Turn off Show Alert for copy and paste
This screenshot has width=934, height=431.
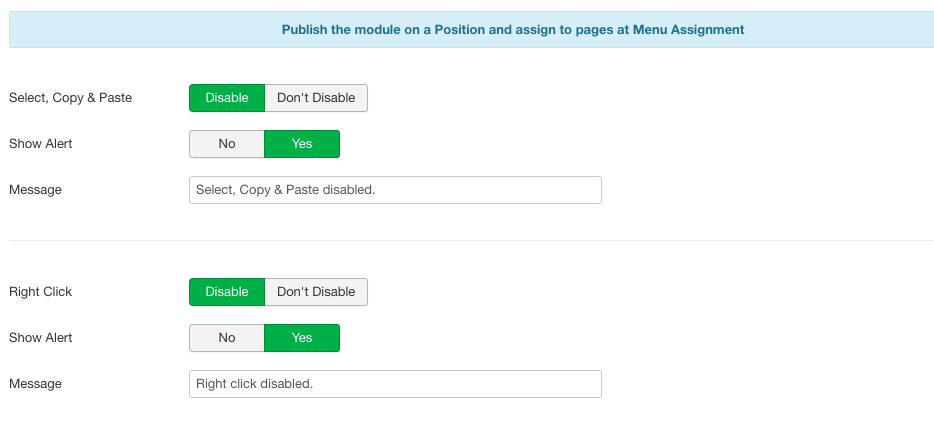pos(227,144)
